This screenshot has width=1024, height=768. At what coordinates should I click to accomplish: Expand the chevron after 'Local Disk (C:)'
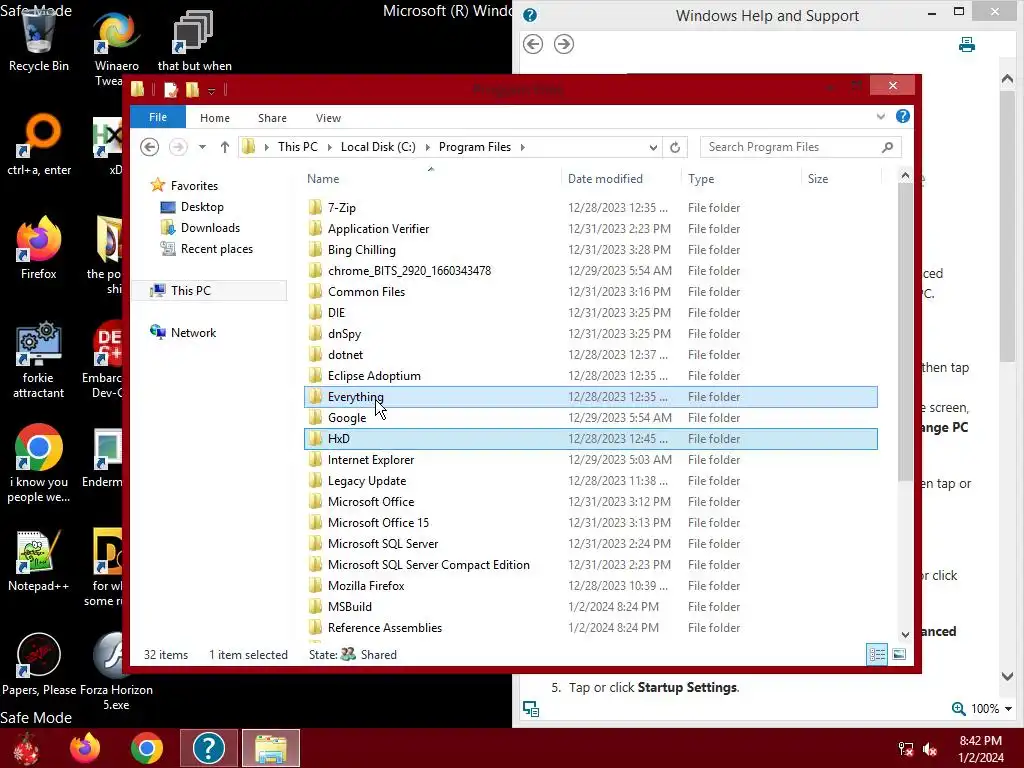pos(427,147)
